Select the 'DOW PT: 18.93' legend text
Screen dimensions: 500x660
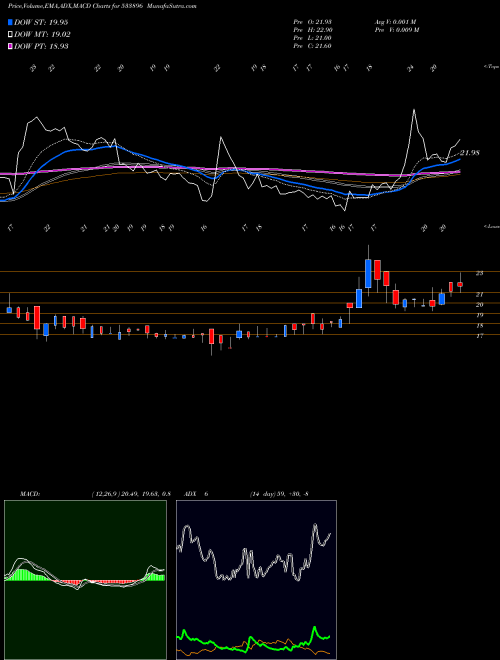coord(41,46)
